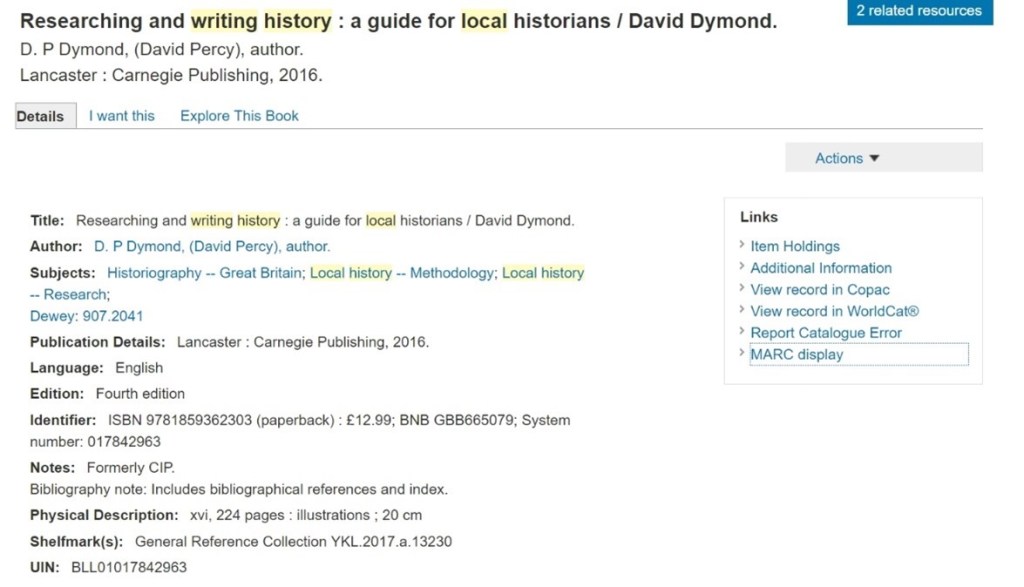
Task: Click the arrow icon beside View record in Copac
Action: (742, 289)
